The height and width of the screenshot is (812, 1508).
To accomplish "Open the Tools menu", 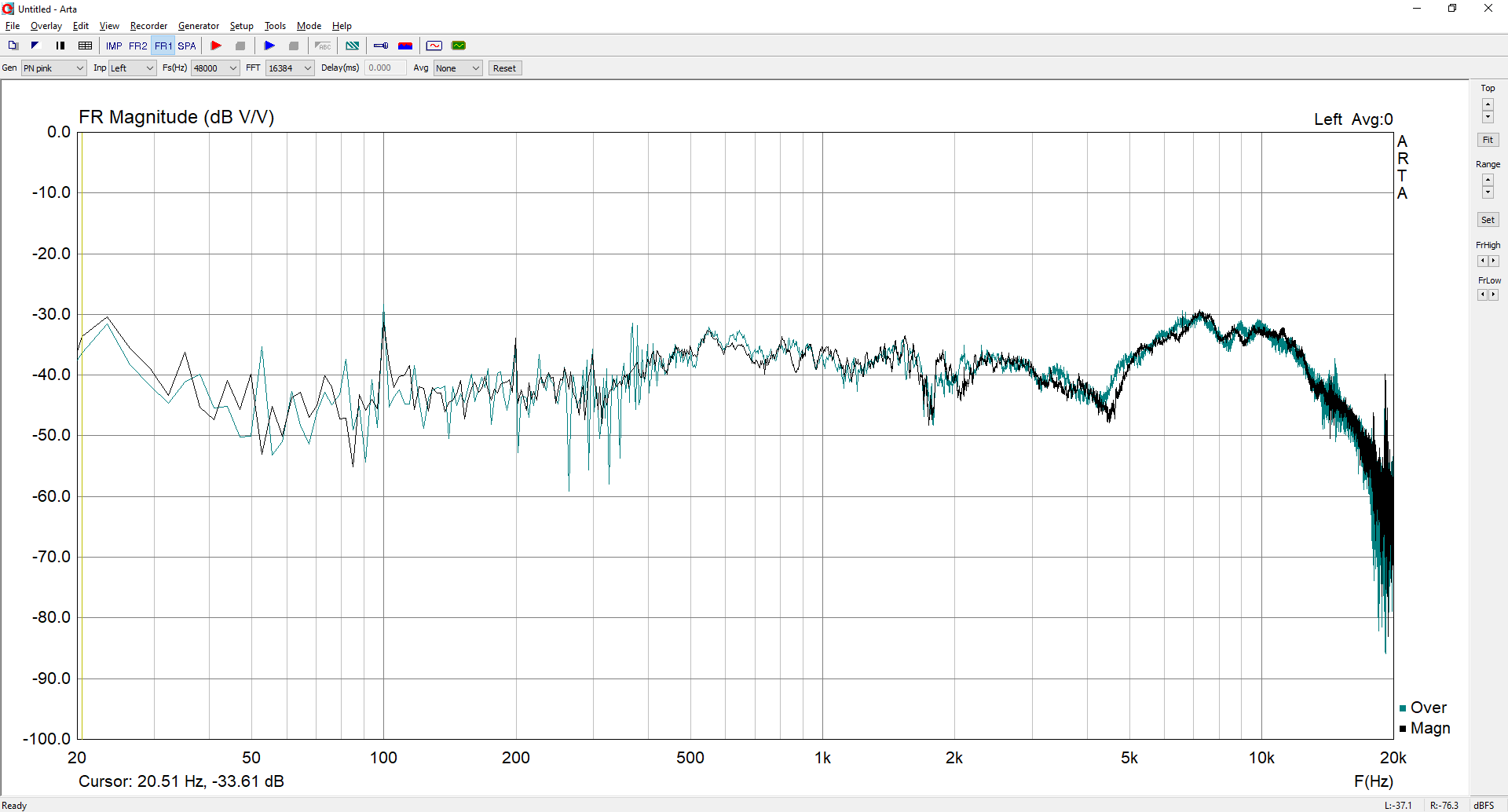I will (275, 26).
